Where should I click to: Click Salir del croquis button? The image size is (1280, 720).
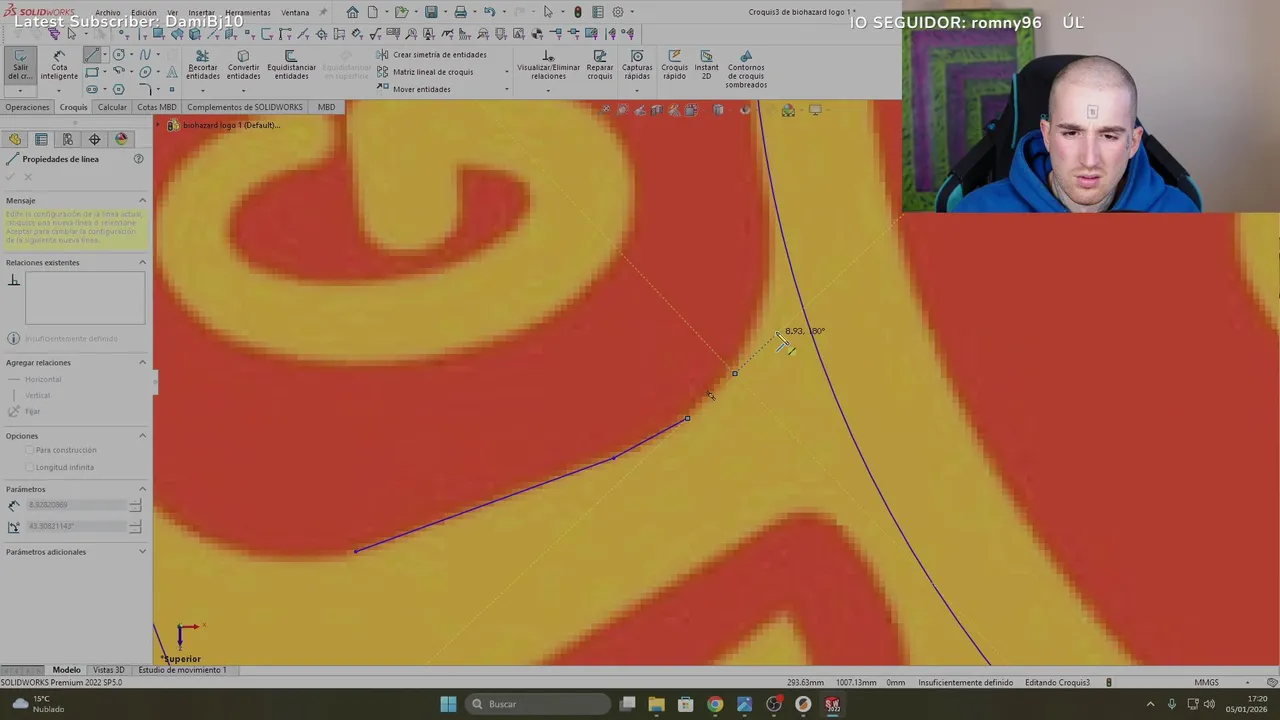(19, 66)
